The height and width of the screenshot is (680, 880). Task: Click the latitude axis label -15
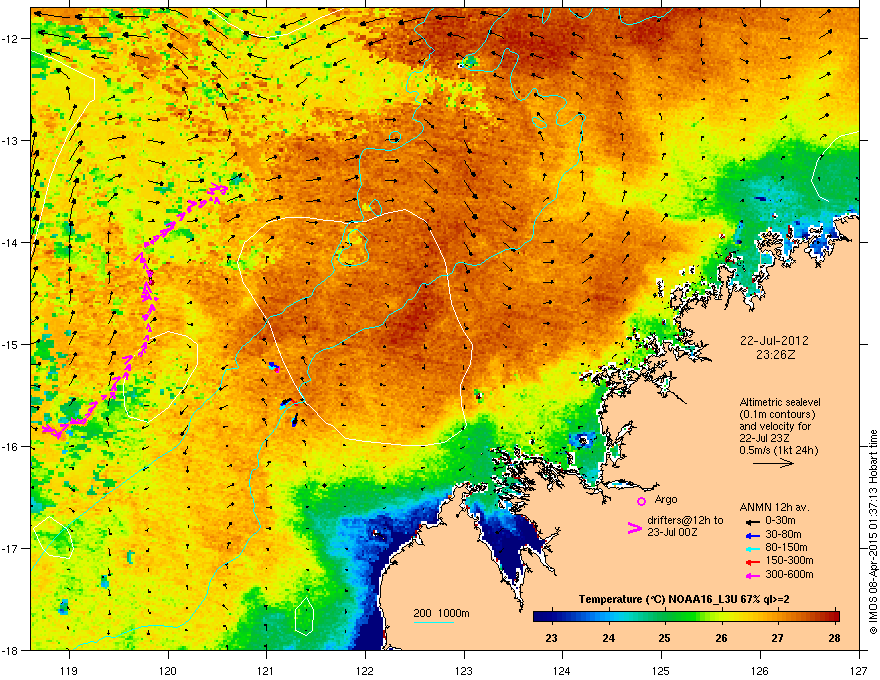point(11,344)
